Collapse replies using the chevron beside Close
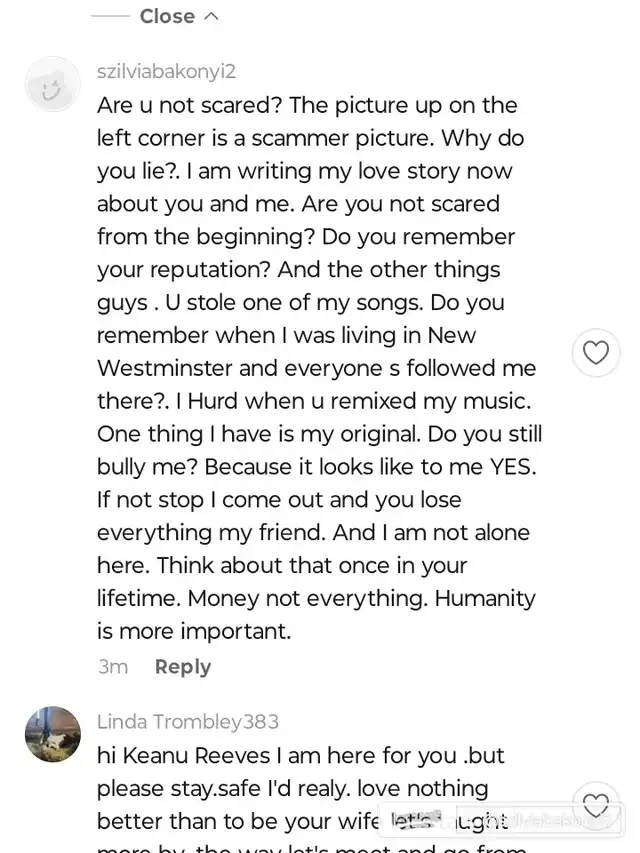The image size is (640, 853). click(x=211, y=16)
